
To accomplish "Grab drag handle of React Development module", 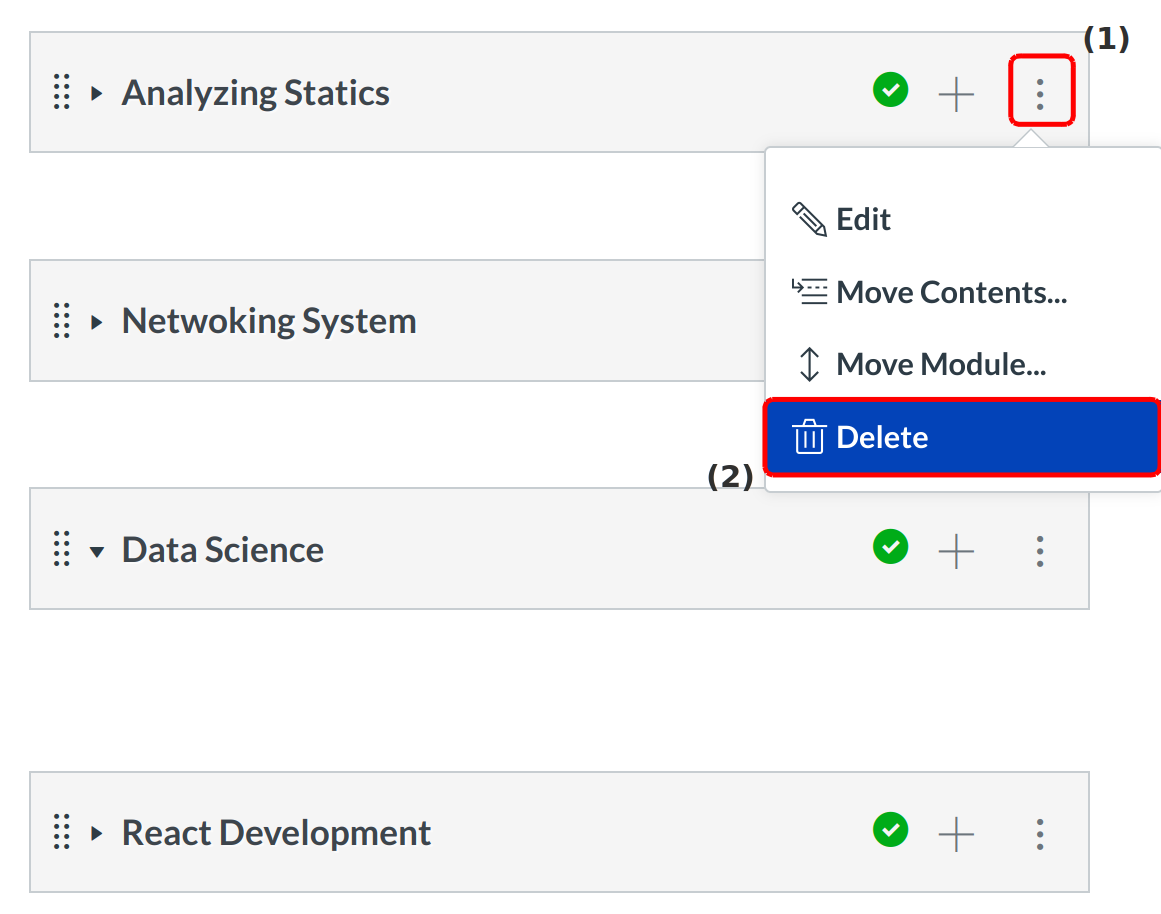I will pyautogui.click(x=62, y=832).
